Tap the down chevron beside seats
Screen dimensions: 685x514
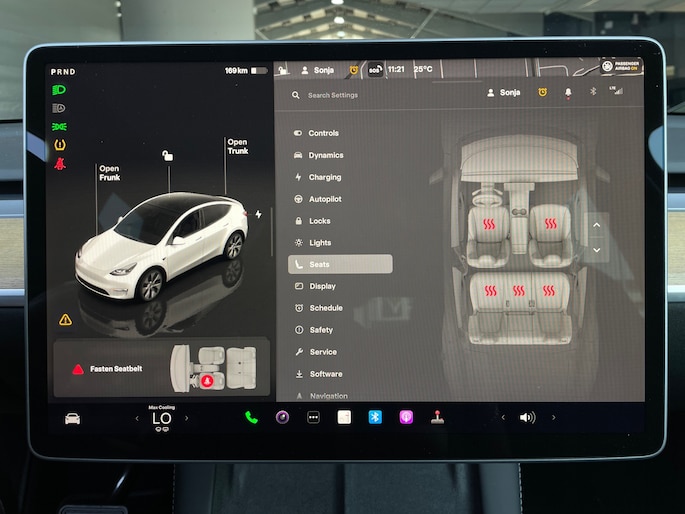tap(597, 250)
